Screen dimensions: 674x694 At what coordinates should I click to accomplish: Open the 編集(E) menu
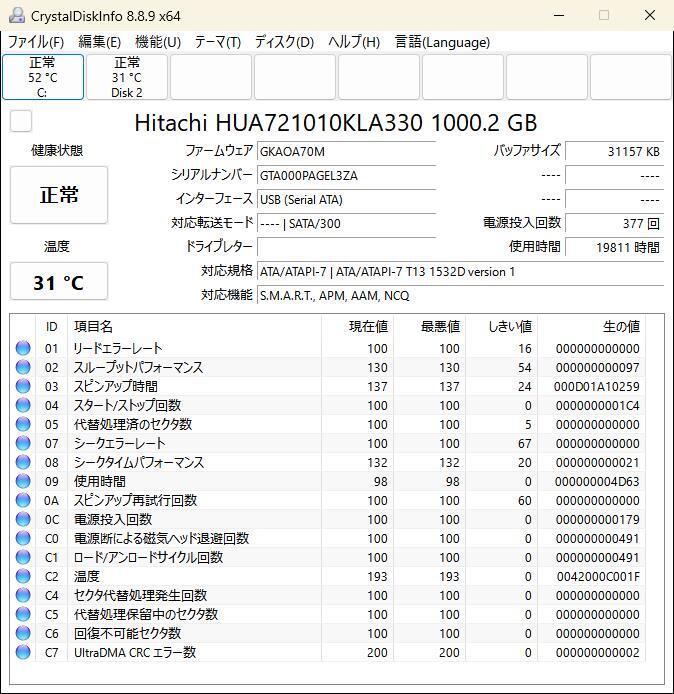pyautogui.click(x=99, y=42)
